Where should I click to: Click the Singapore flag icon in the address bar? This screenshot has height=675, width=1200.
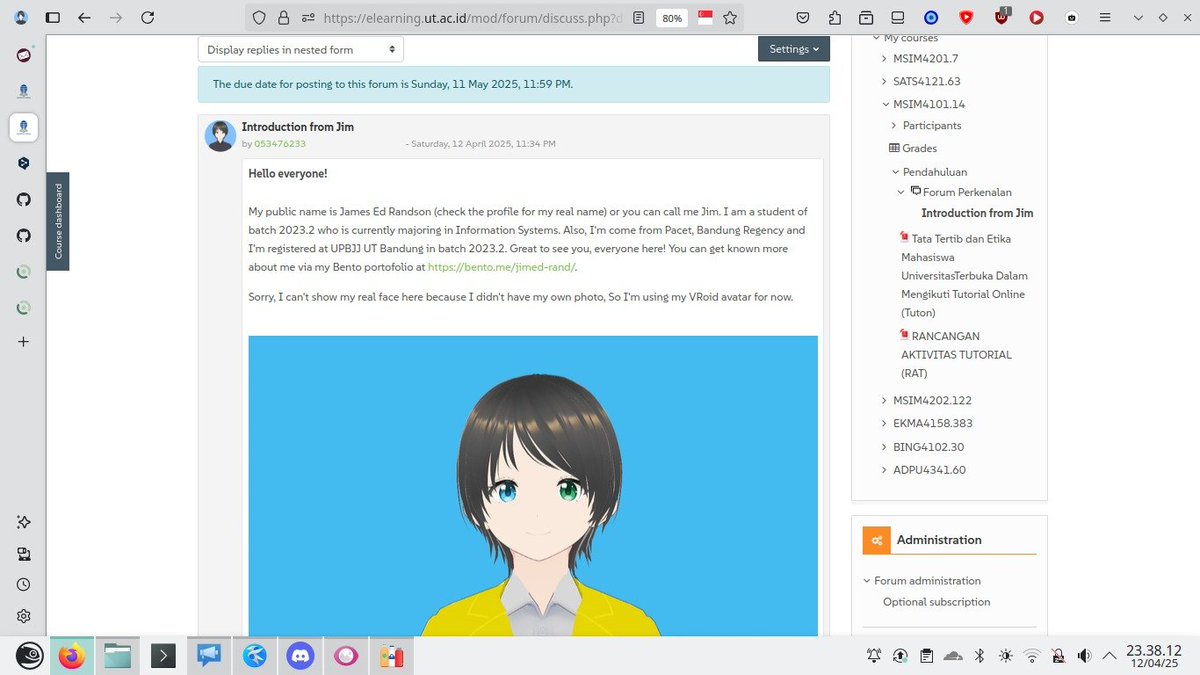(x=705, y=17)
